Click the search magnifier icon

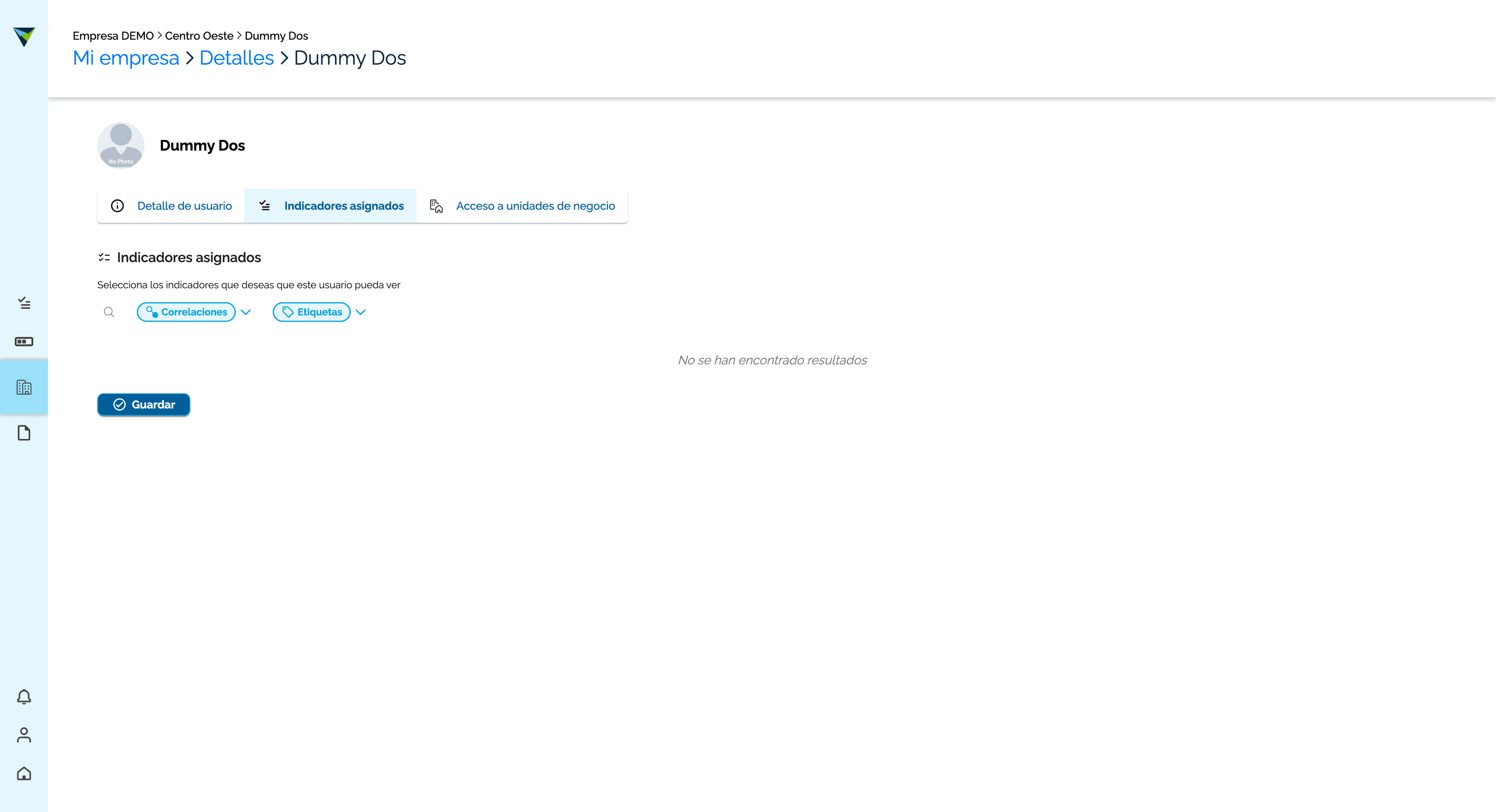pos(109,312)
